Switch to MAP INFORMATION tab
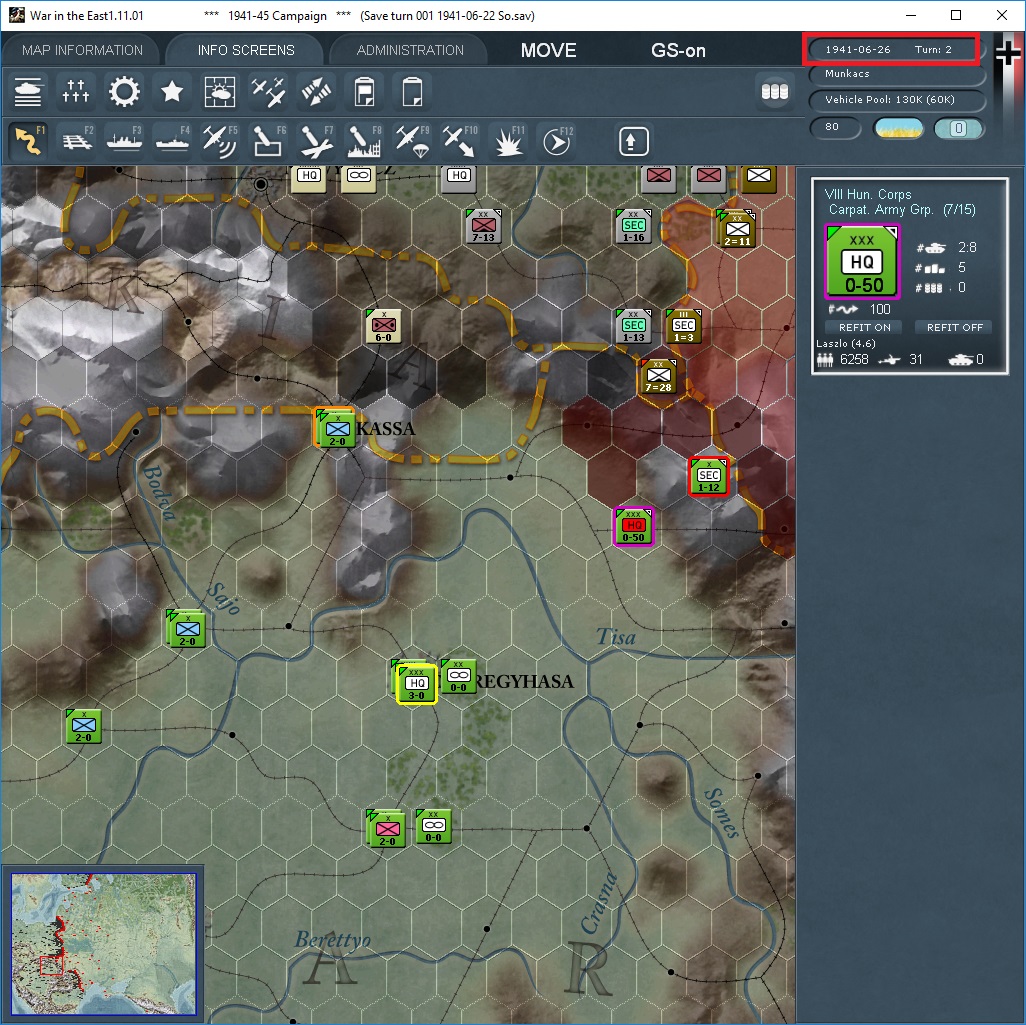Screen dimensions: 1026x1025 [82, 50]
